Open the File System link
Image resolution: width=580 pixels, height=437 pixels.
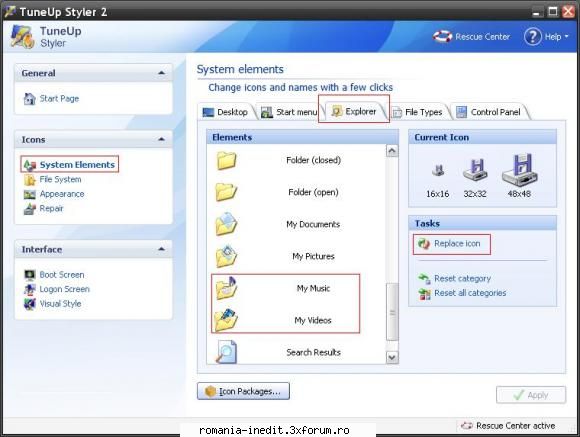click(60, 179)
